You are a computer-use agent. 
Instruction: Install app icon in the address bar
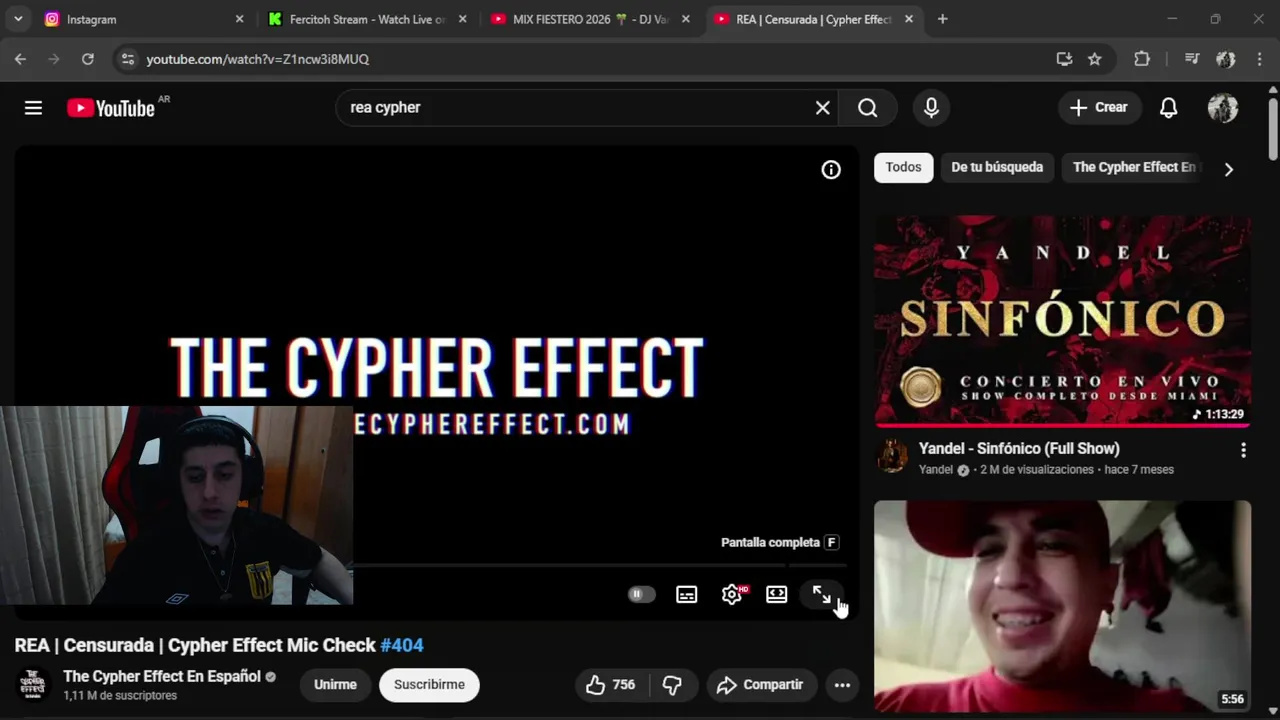click(x=1064, y=59)
